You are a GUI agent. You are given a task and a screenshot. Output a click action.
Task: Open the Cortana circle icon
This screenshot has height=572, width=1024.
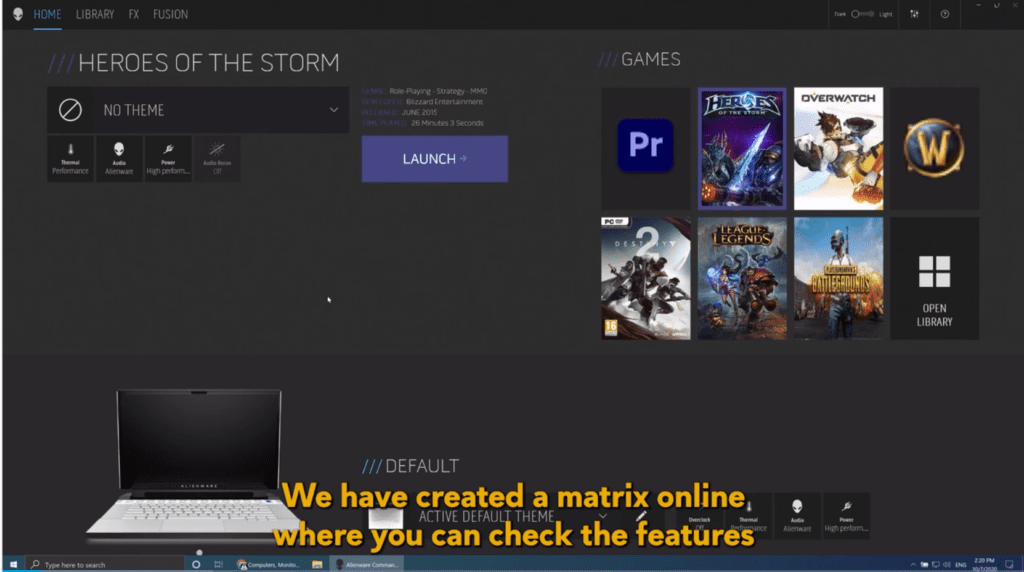click(x=196, y=564)
